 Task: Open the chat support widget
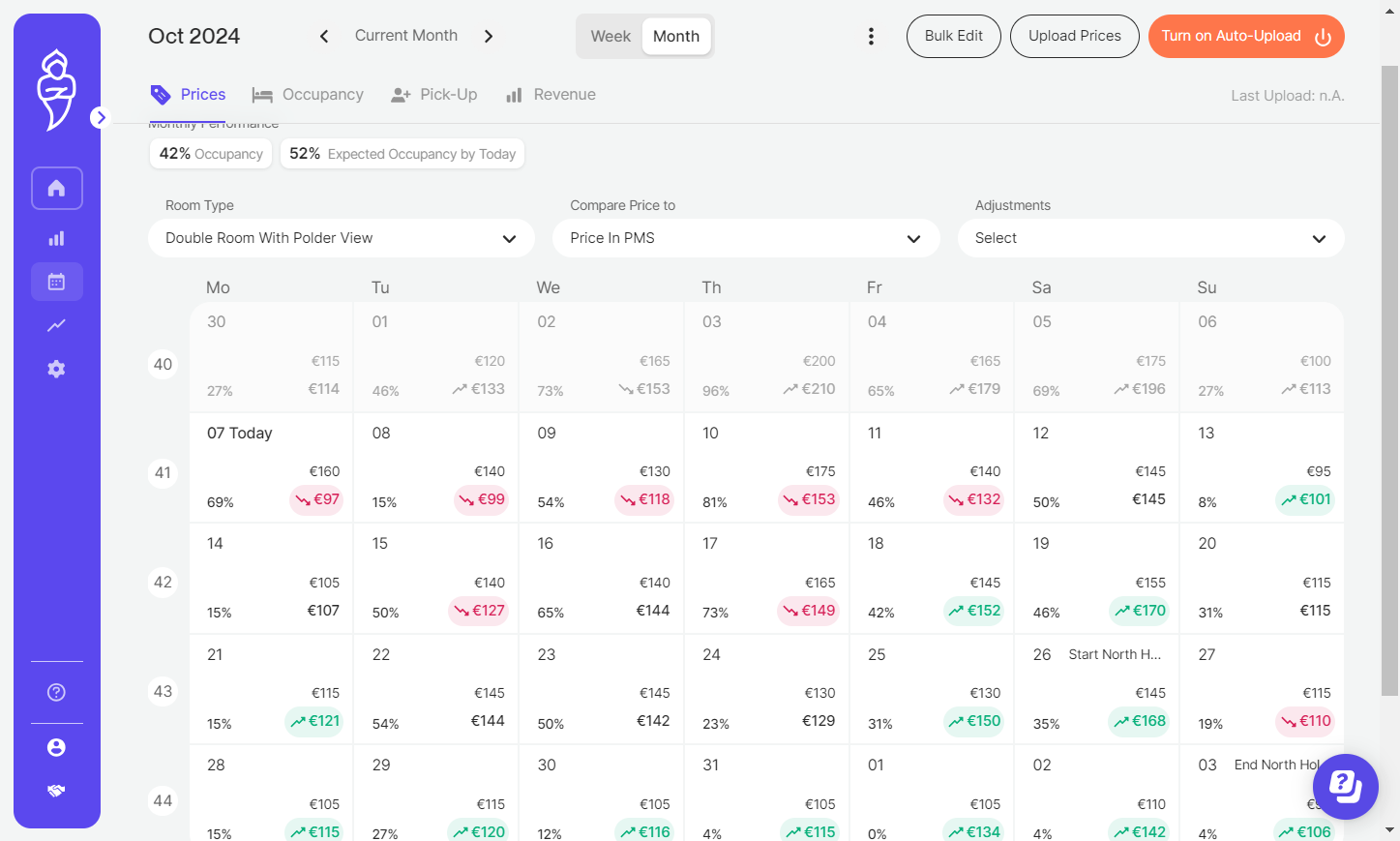click(x=1345, y=786)
